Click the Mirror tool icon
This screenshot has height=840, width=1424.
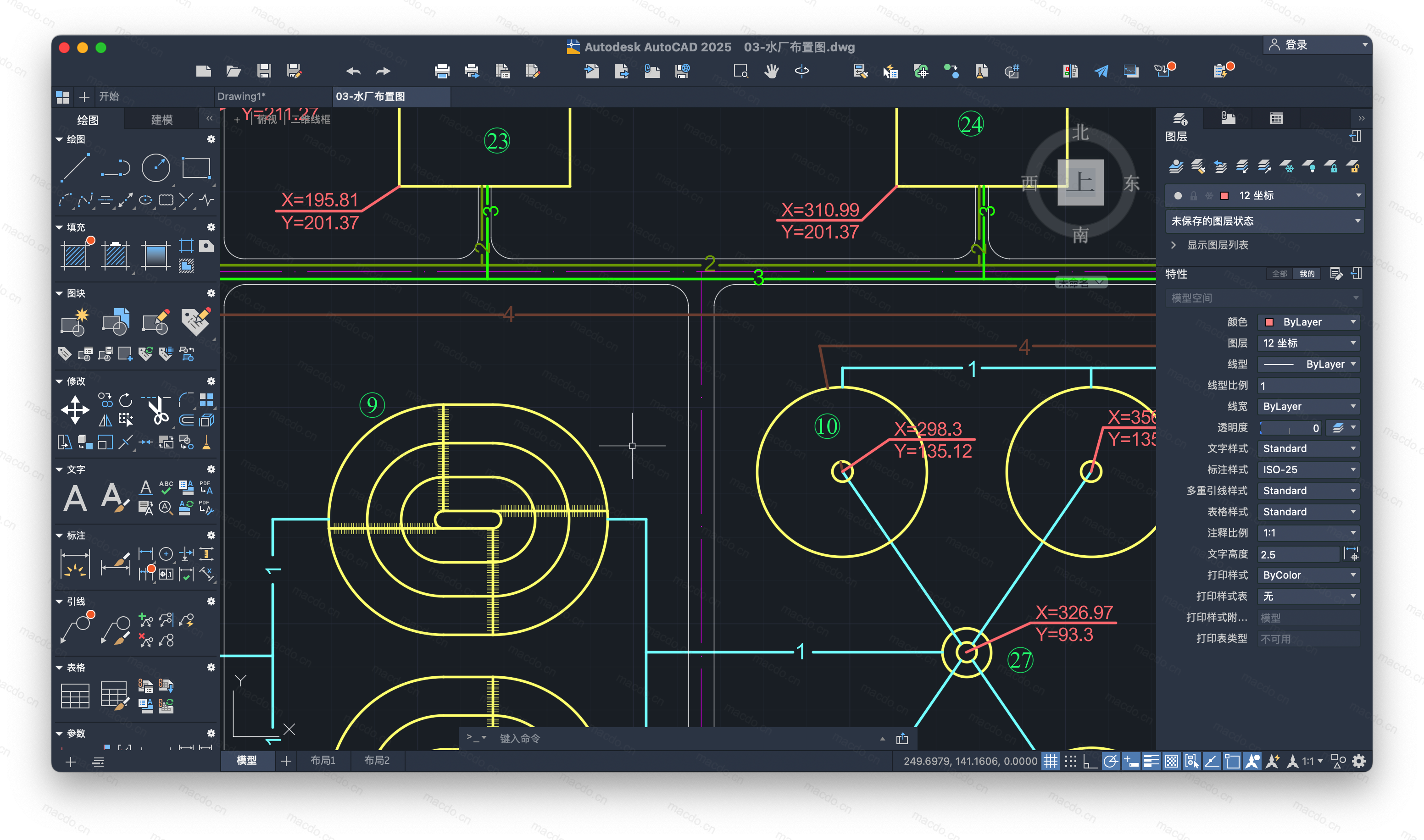click(x=106, y=420)
